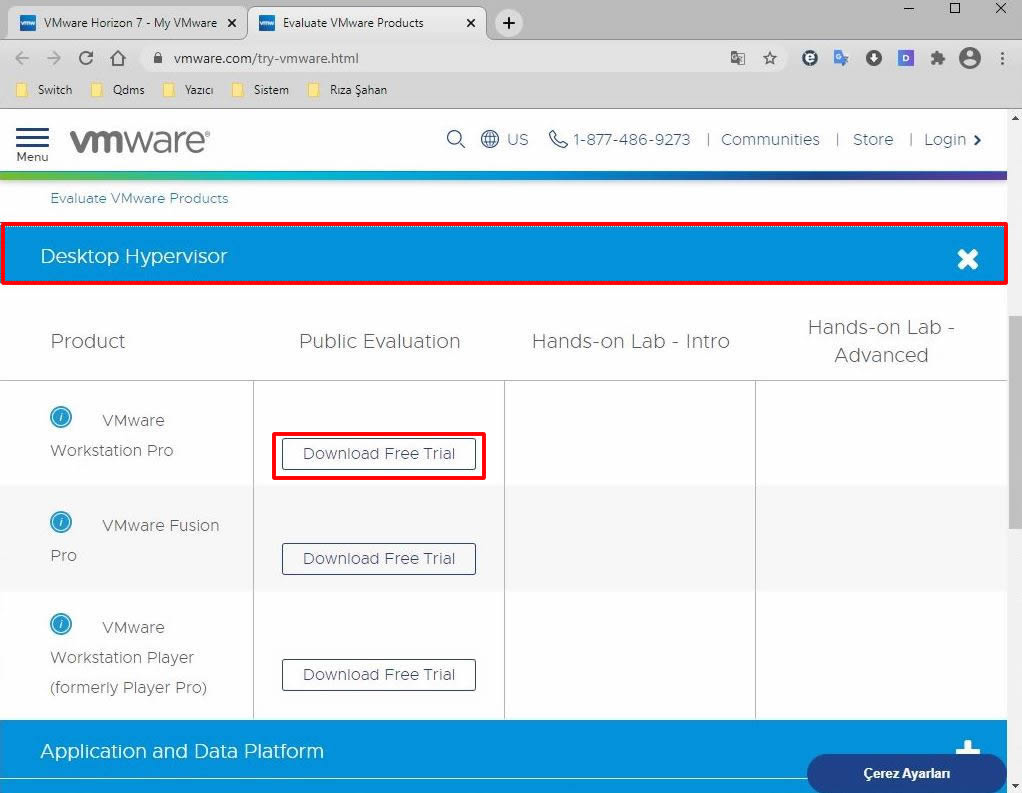Screen dimensions: 1022x793
Task: Click the purple D extension icon
Action: (x=905, y=58)
